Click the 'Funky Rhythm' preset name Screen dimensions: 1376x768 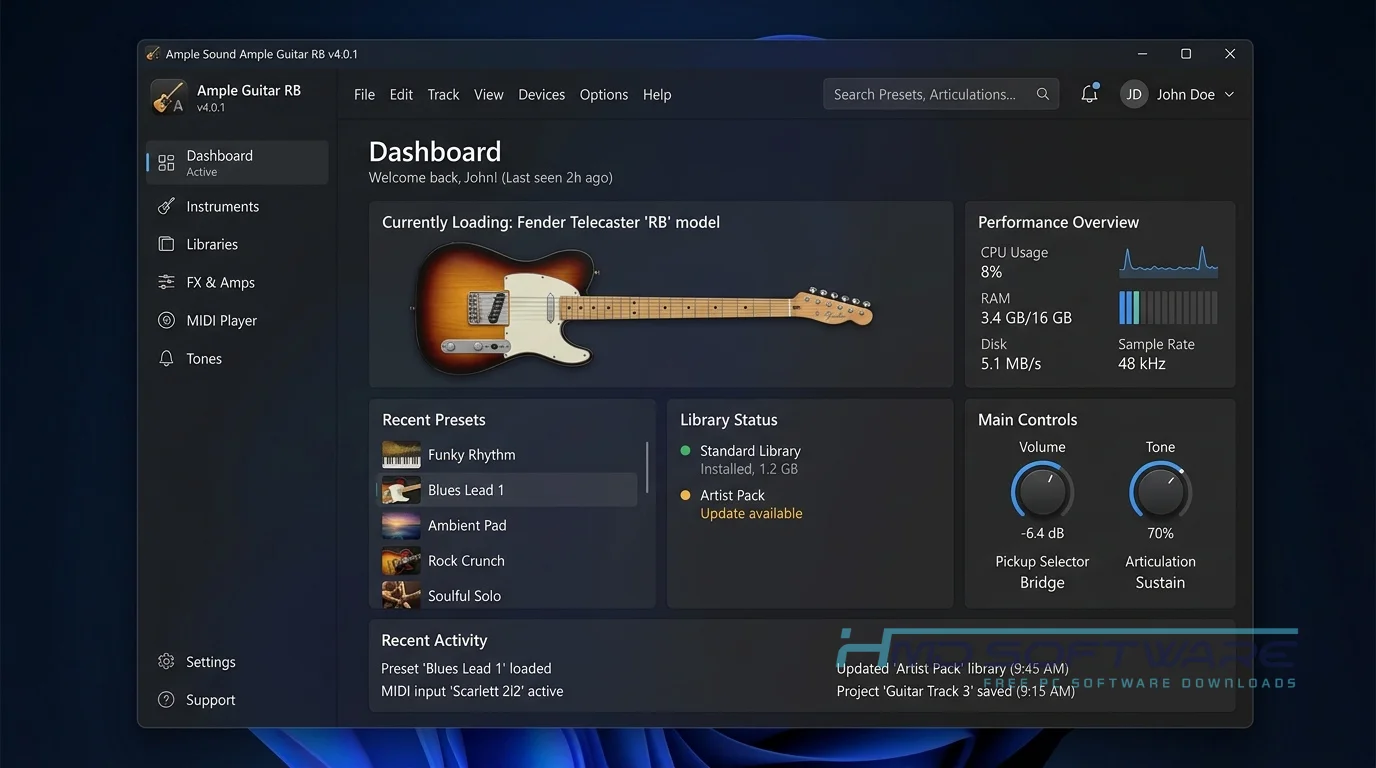[471, 454]
